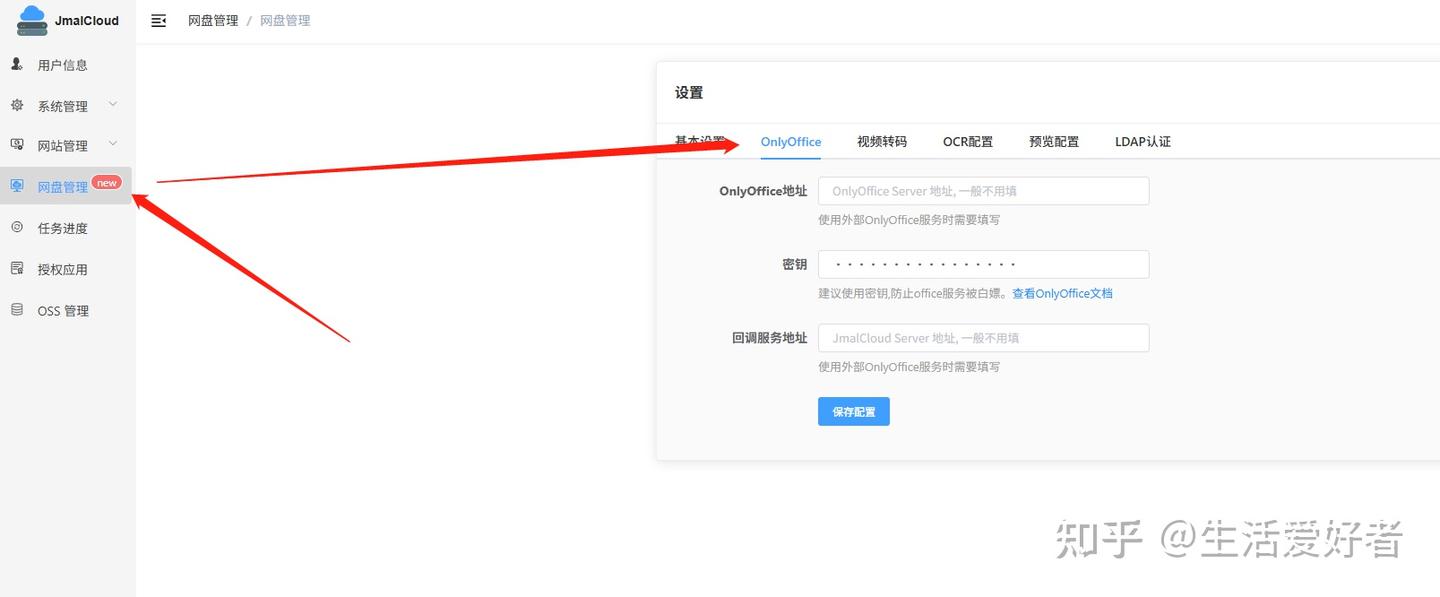Click the JmalCloud cloud logo icon
Screen dimensions: 1440x597
[x=29, y=19]
